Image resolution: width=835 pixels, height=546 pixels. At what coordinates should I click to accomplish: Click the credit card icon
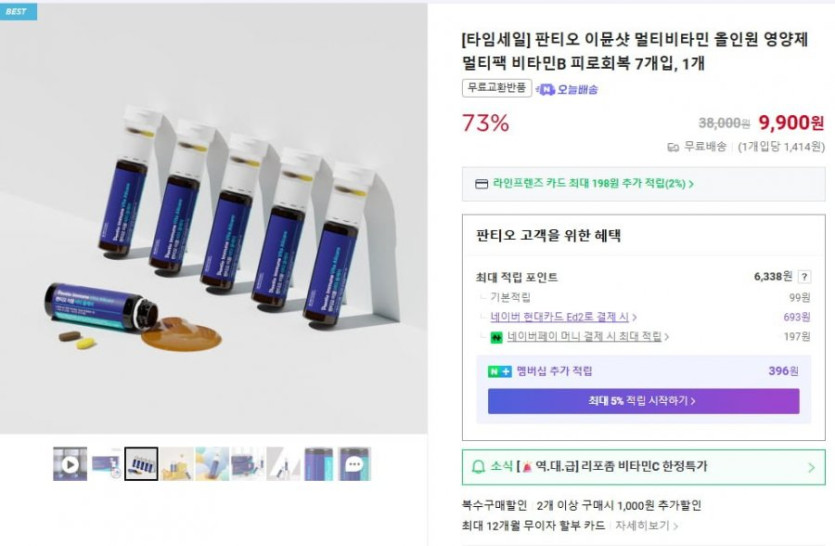481,184
